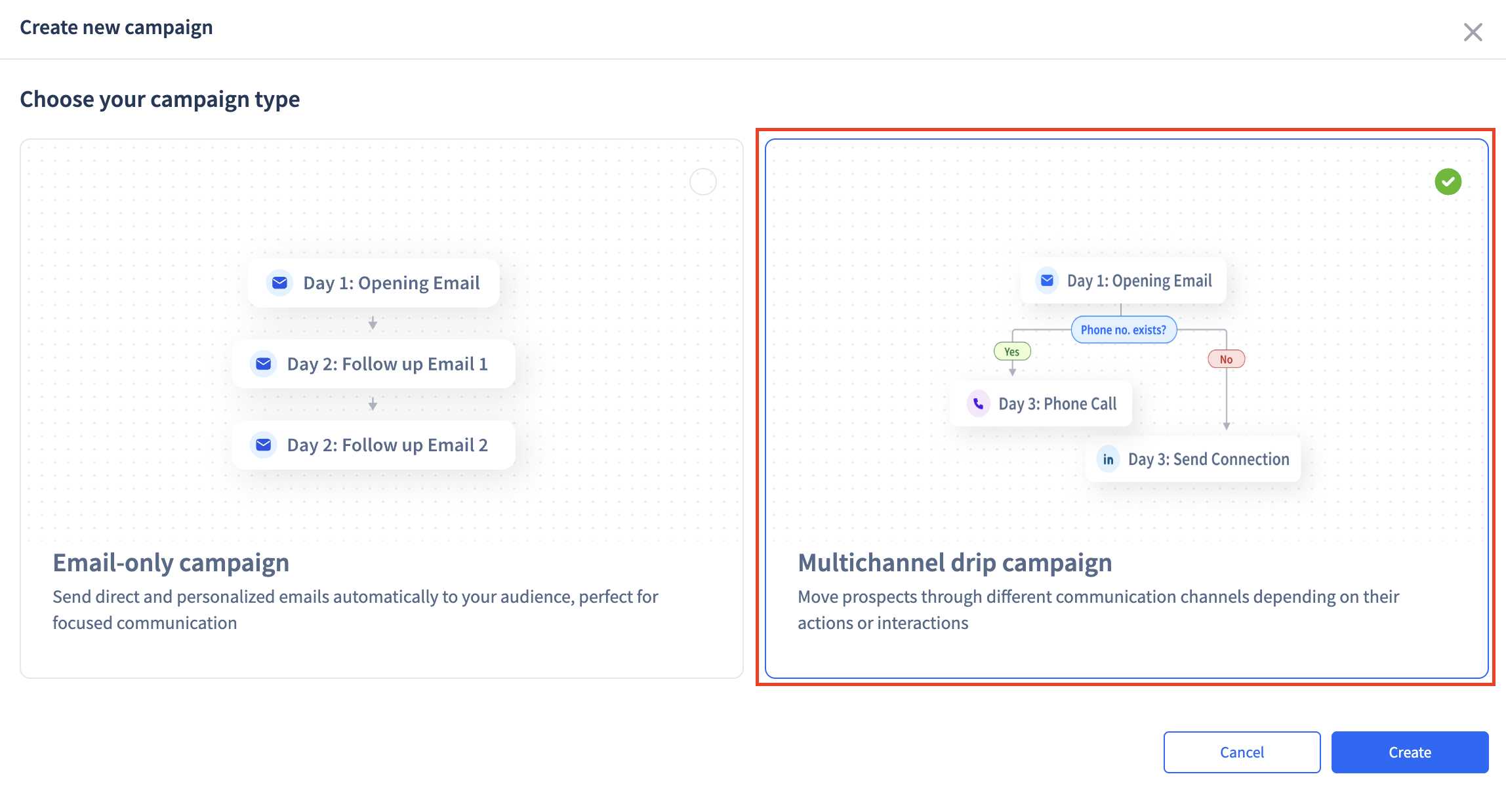Choose the Multichannel drip campaign title
Screen dimensions: 1506x812
(954, 563)
